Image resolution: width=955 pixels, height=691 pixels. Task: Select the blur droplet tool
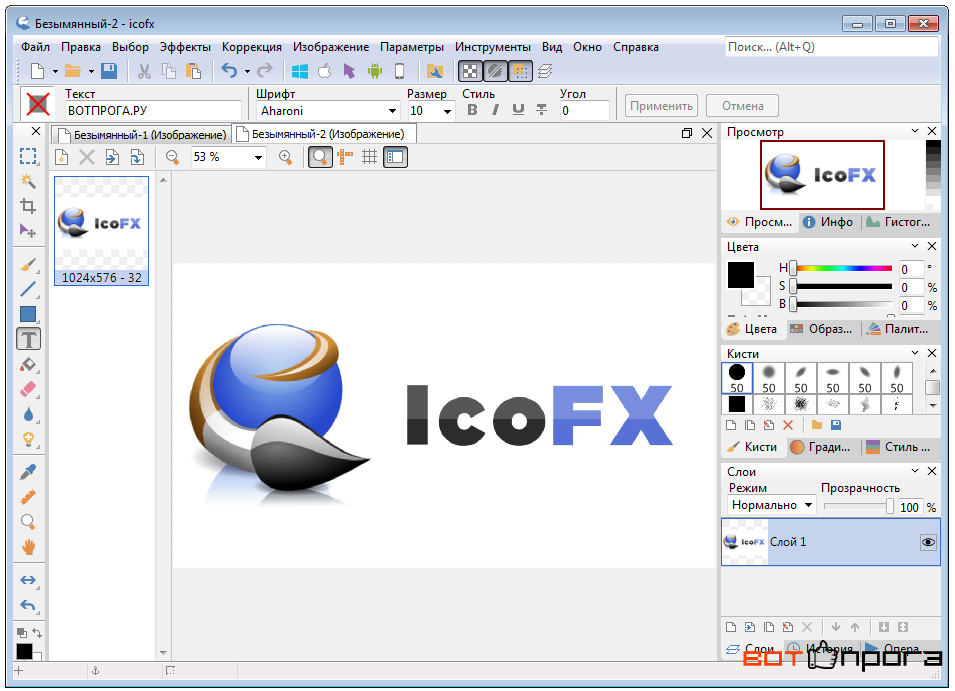28,415
